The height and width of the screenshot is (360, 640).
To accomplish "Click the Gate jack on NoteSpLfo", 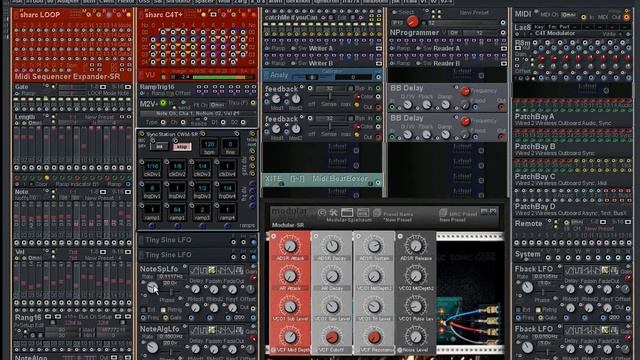I will pyautogui.click(x=165, y=318).
